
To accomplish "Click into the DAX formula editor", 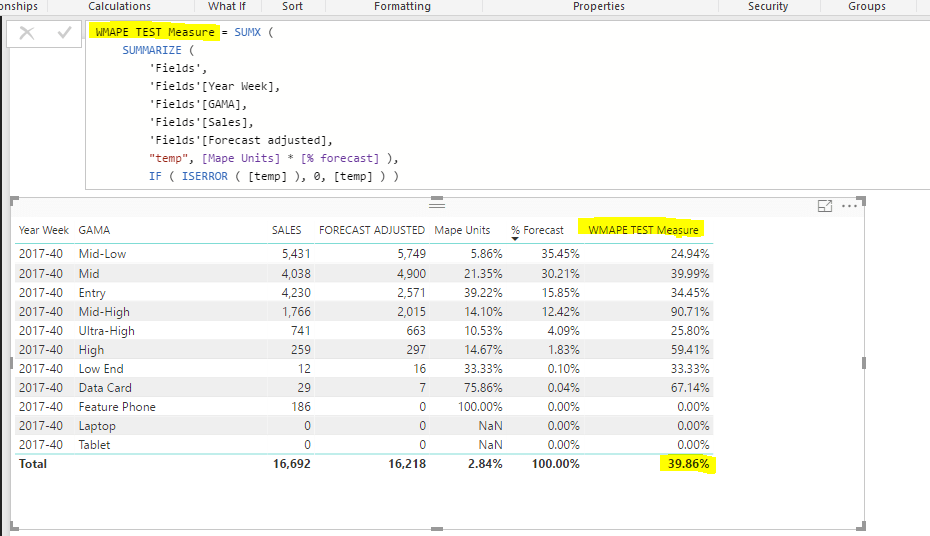I will 508,104.
